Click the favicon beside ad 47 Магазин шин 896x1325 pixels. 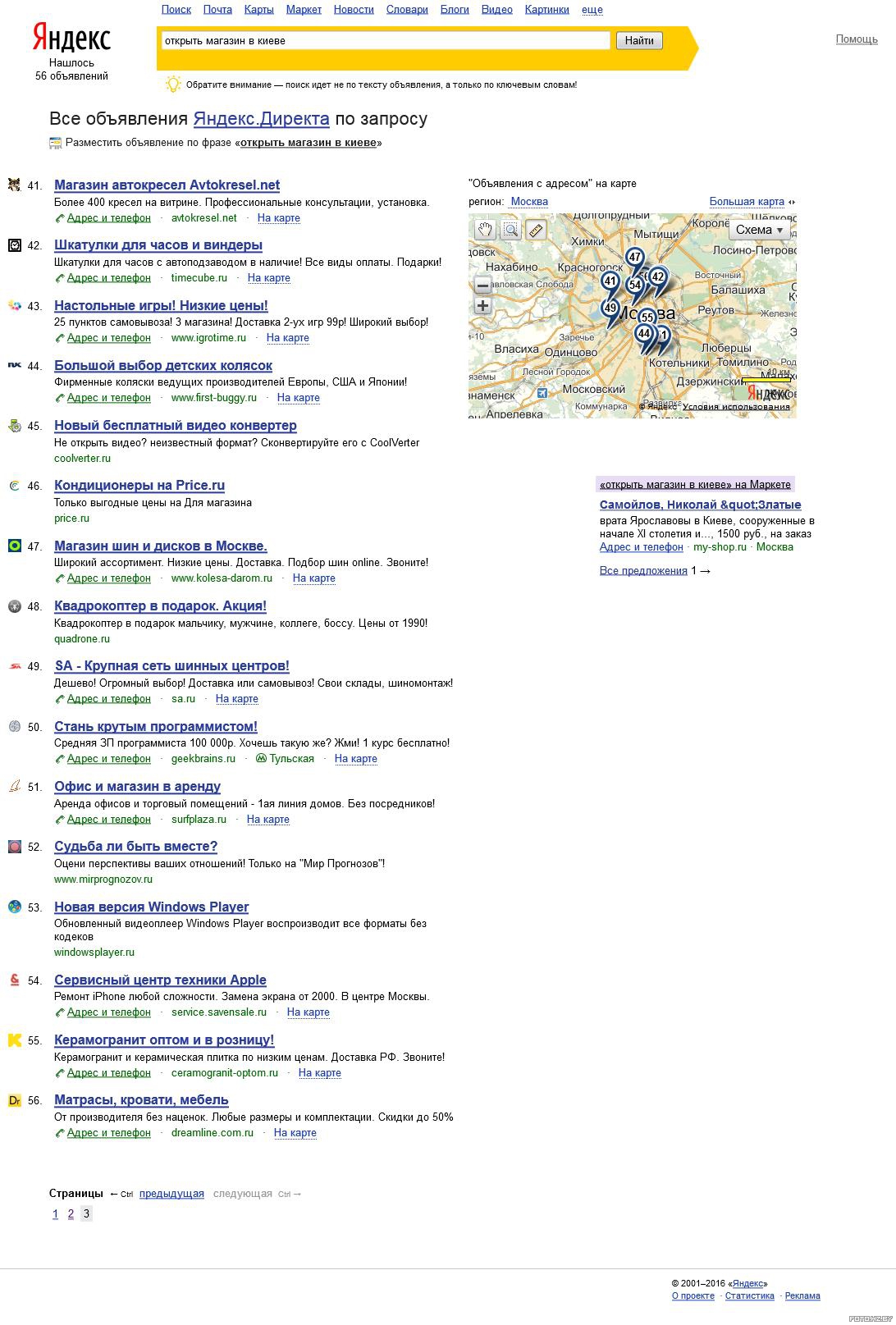[x=15, y=546]
